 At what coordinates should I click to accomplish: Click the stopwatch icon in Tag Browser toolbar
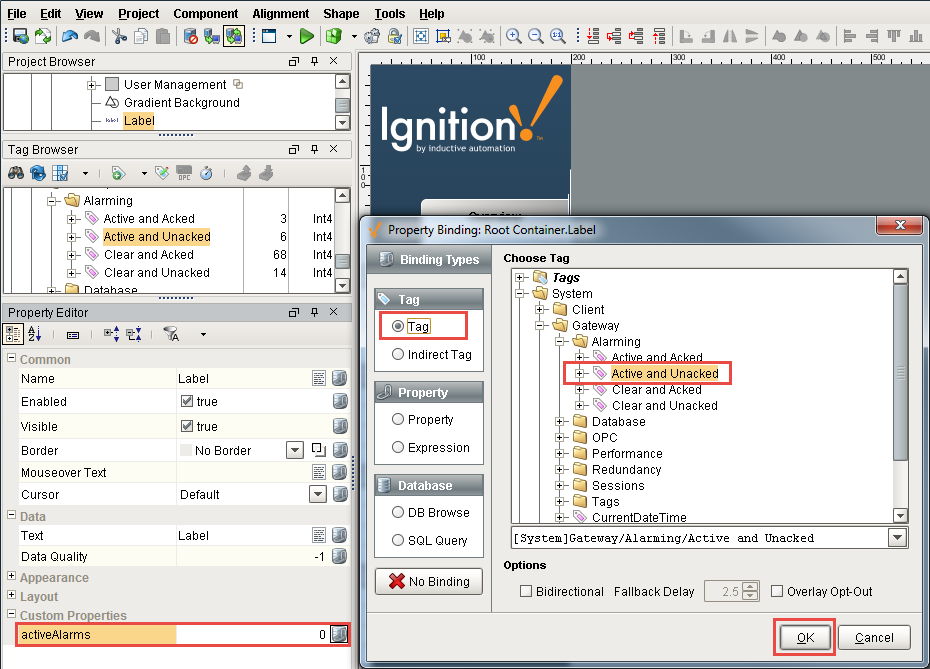206,173
